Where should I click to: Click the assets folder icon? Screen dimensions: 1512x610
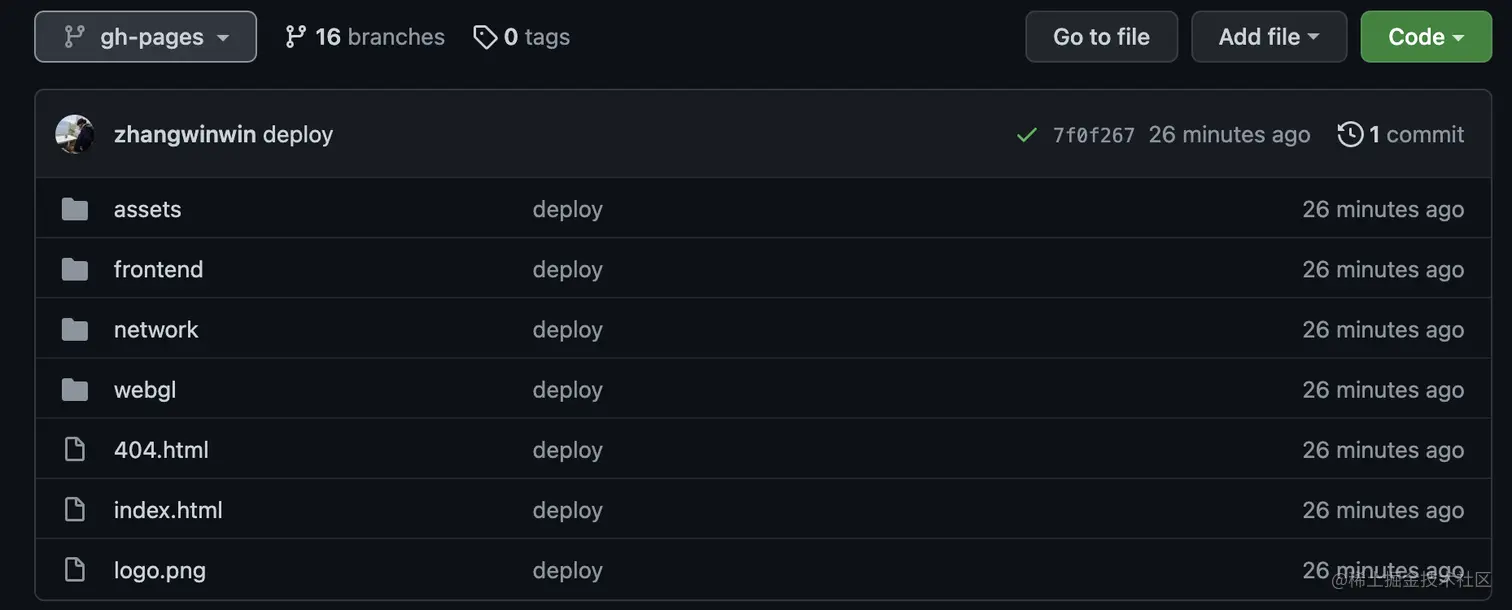tap(75, 209)
